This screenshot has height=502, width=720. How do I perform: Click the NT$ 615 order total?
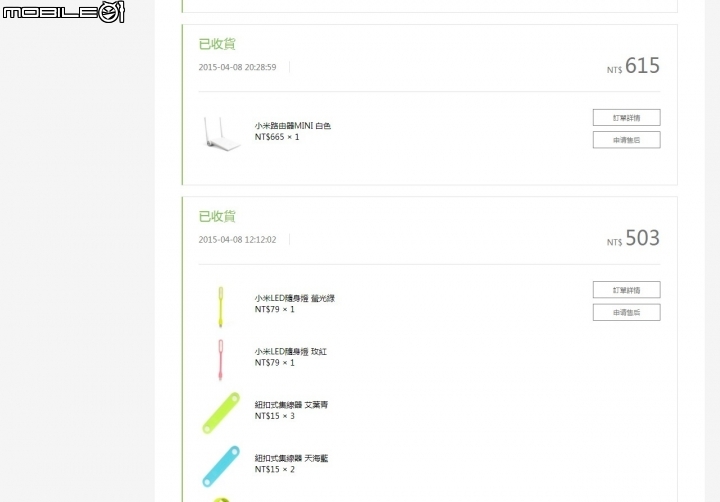pos(634,66)
